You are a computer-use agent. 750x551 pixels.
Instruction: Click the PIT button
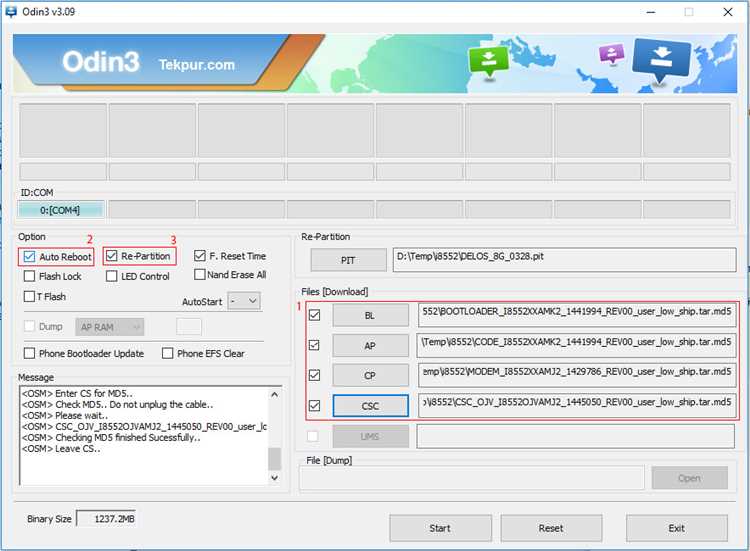(x=348, y=260)
